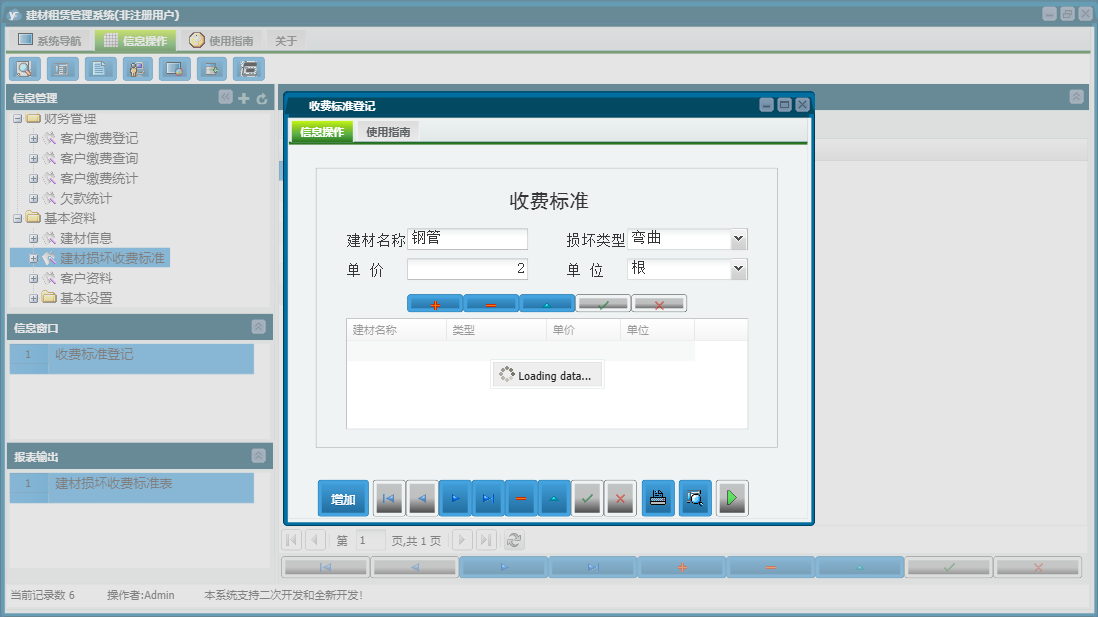Viewport: 1098px width, 617px height.
Task: Collapse the 基本资料 tree node
Action: tap(18, 218)
